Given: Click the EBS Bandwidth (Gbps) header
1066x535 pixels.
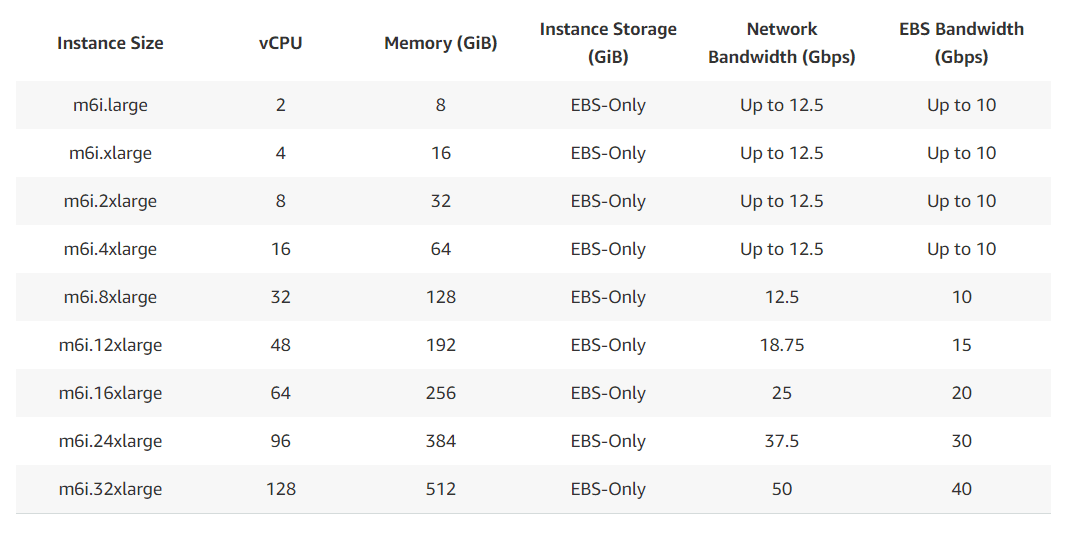Looking at the screenshot, I should (x=961, y=43).
